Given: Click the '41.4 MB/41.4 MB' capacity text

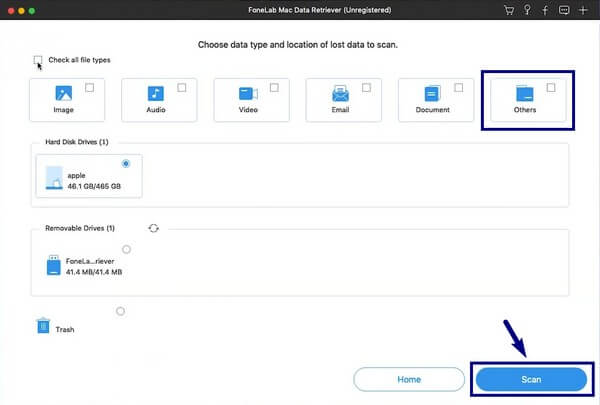Looking at the screenshot, I should point(94,272).
